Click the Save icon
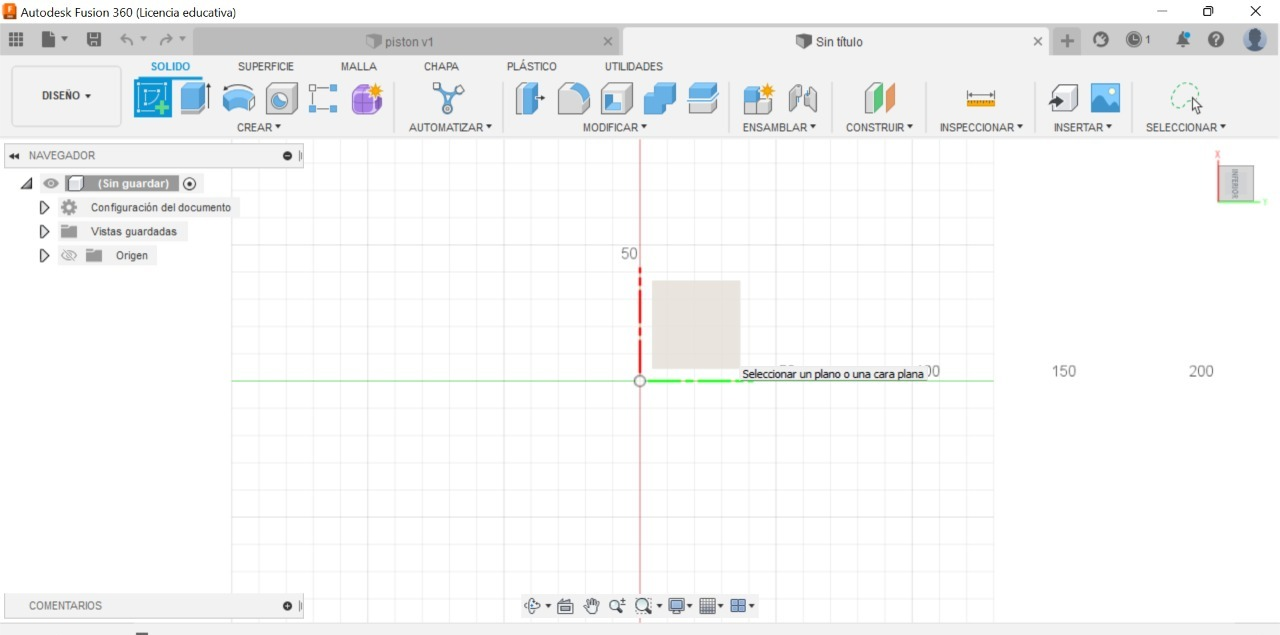 click(94, 40)
